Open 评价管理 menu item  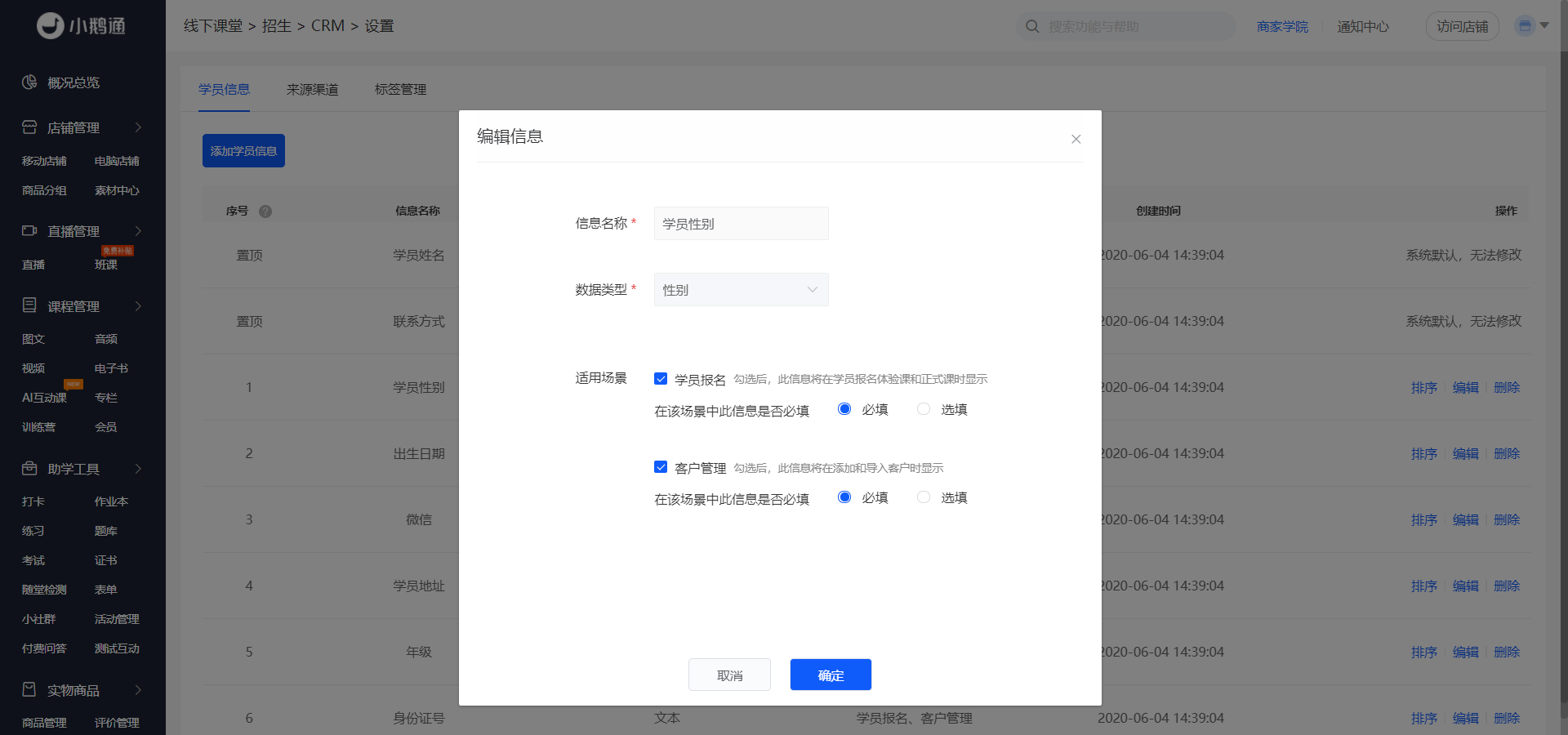click(x=117, y=723)
